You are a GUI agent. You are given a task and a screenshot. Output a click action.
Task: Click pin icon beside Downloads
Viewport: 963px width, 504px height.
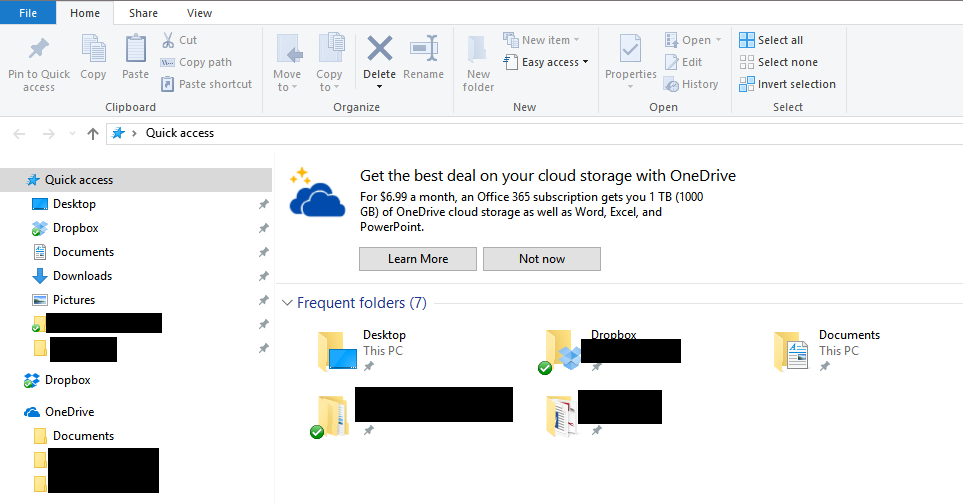[x=263, y=276]
